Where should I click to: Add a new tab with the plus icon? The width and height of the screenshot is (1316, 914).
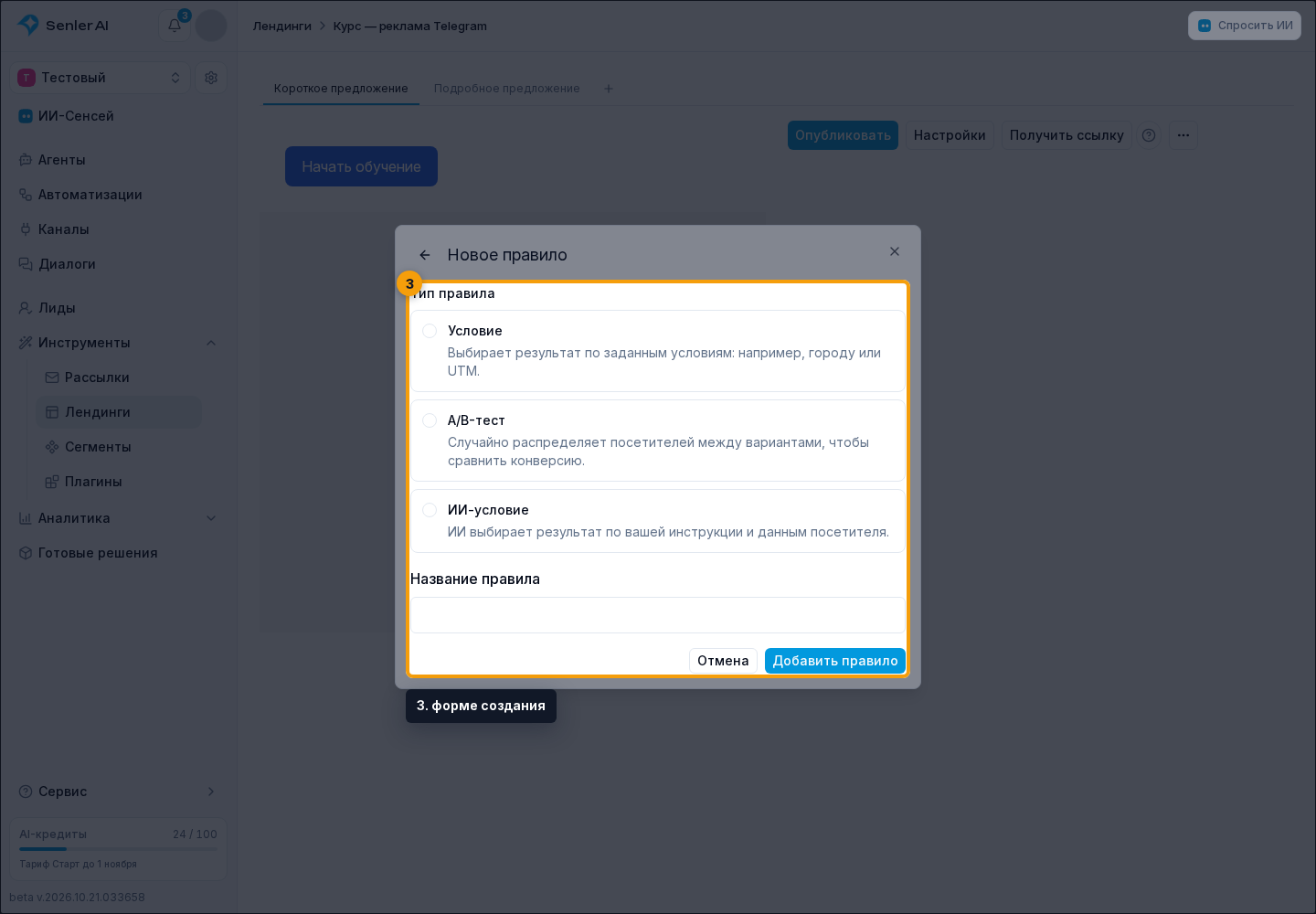[609, 89]
